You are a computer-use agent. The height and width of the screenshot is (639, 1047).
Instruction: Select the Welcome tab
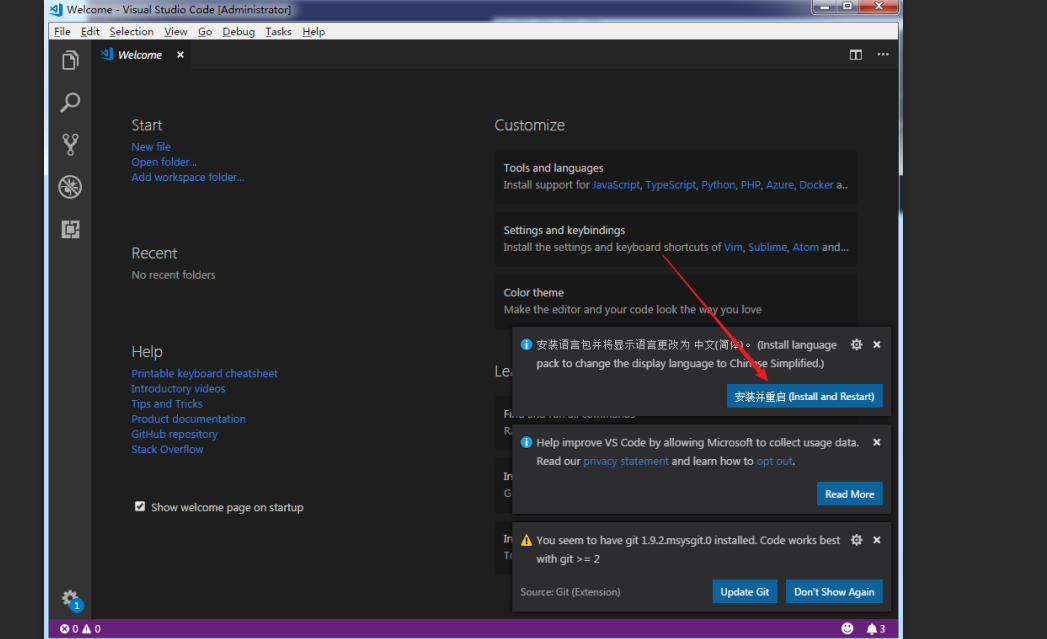tap(140, 55)
